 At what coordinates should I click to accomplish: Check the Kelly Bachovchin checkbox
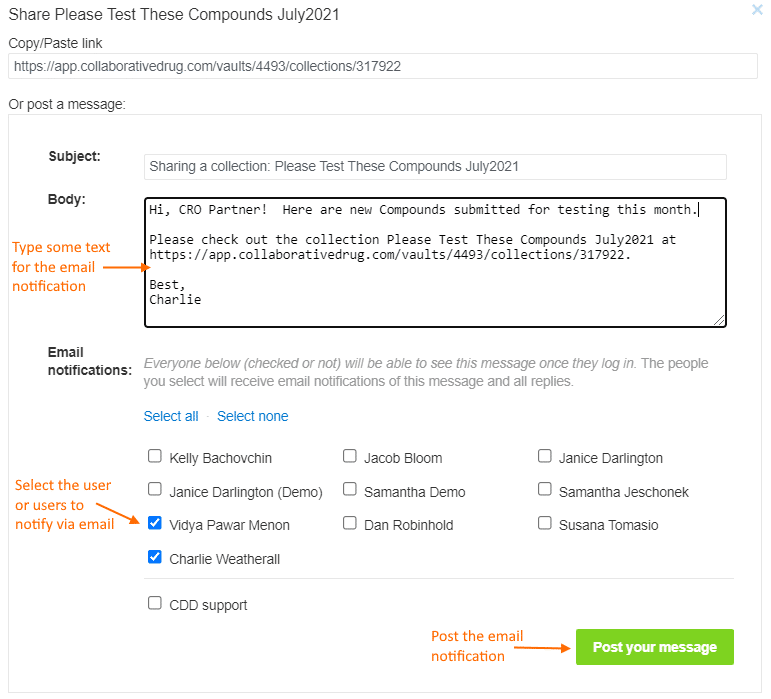[154, 456]
